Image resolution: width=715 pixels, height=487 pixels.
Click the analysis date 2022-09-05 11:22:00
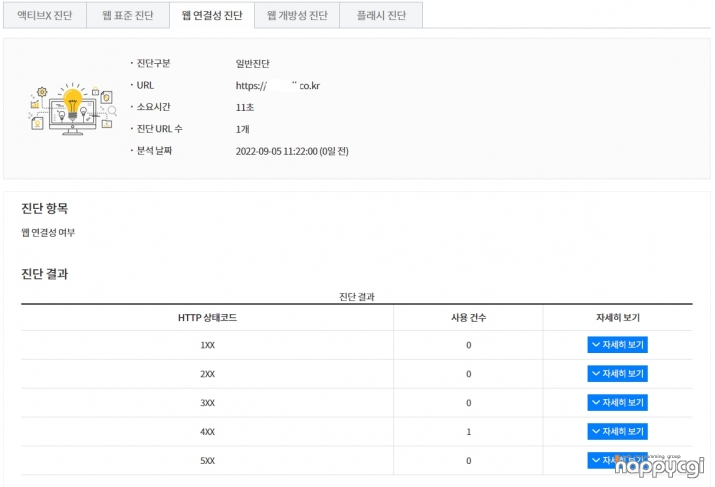point(292,151)
